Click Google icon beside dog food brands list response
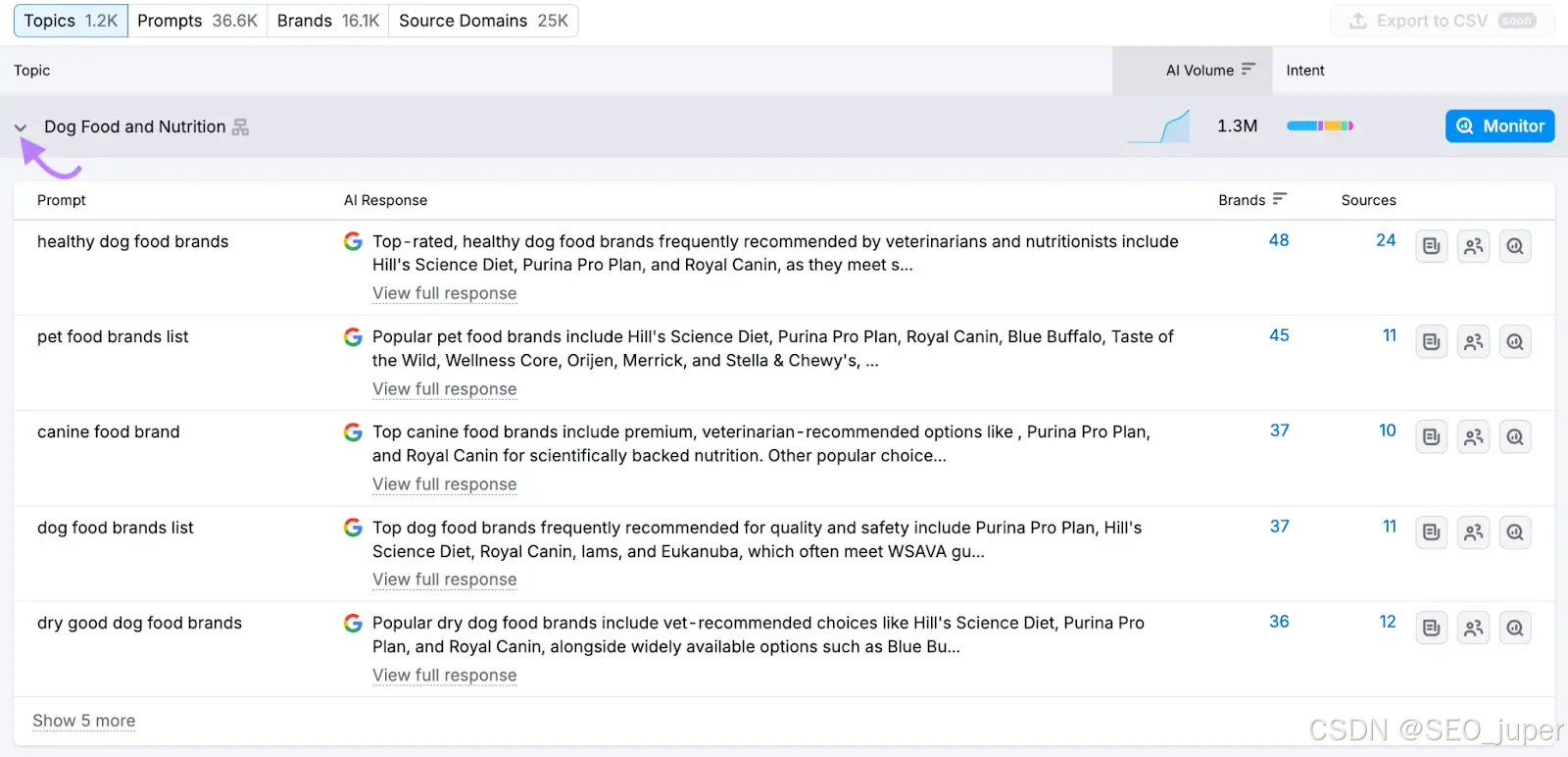 (353, 528)
